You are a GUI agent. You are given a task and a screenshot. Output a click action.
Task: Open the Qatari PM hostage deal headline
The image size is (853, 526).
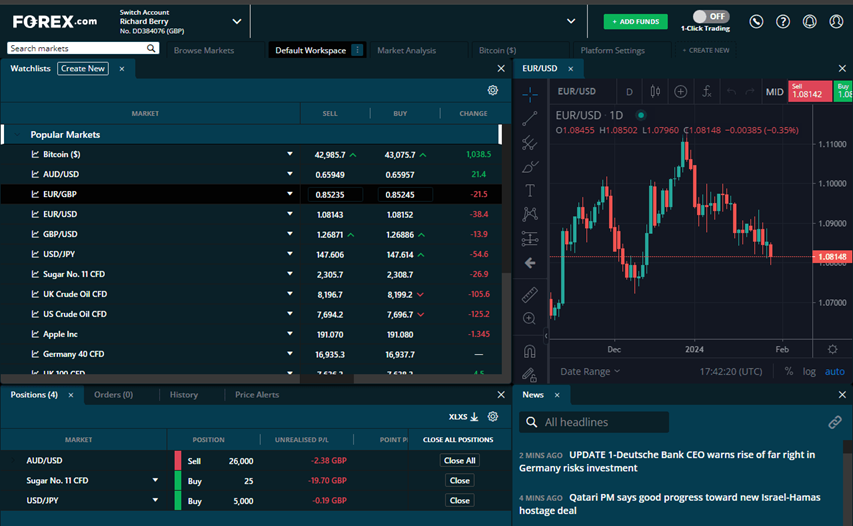coord(670,504)
